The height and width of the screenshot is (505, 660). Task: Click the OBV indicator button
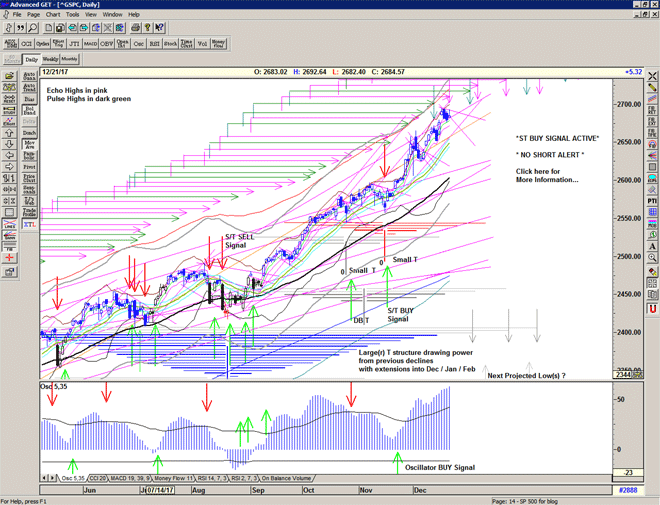(107, 43)
